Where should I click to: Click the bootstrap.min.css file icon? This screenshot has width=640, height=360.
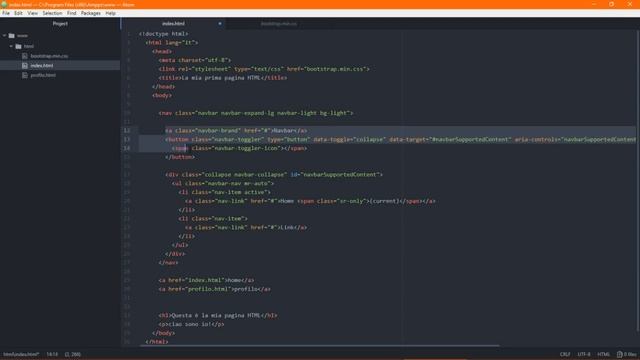(25, 56)
